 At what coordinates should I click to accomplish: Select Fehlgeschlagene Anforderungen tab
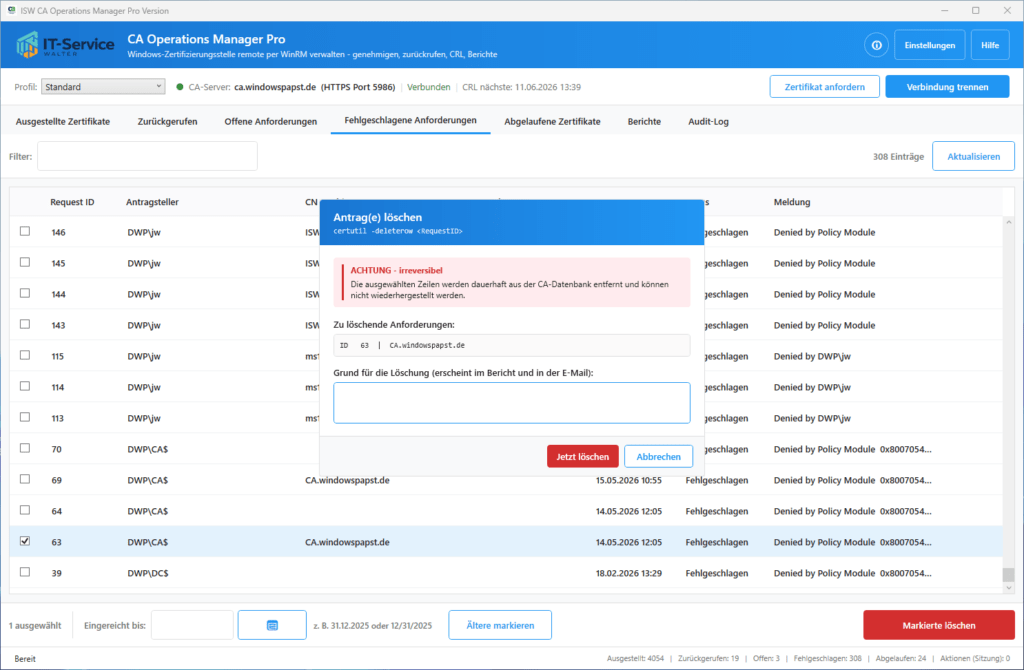(410, 121)
